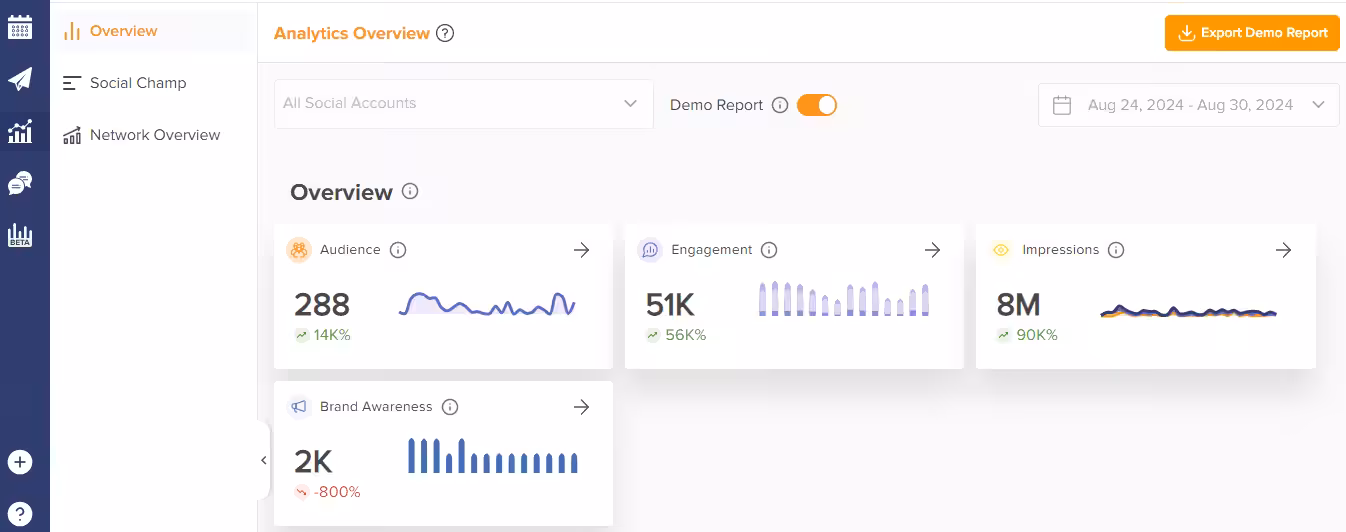Open Brand Awareness details via arrow icon
This screenshot has height=532, width=1346.
pos(582,407)
